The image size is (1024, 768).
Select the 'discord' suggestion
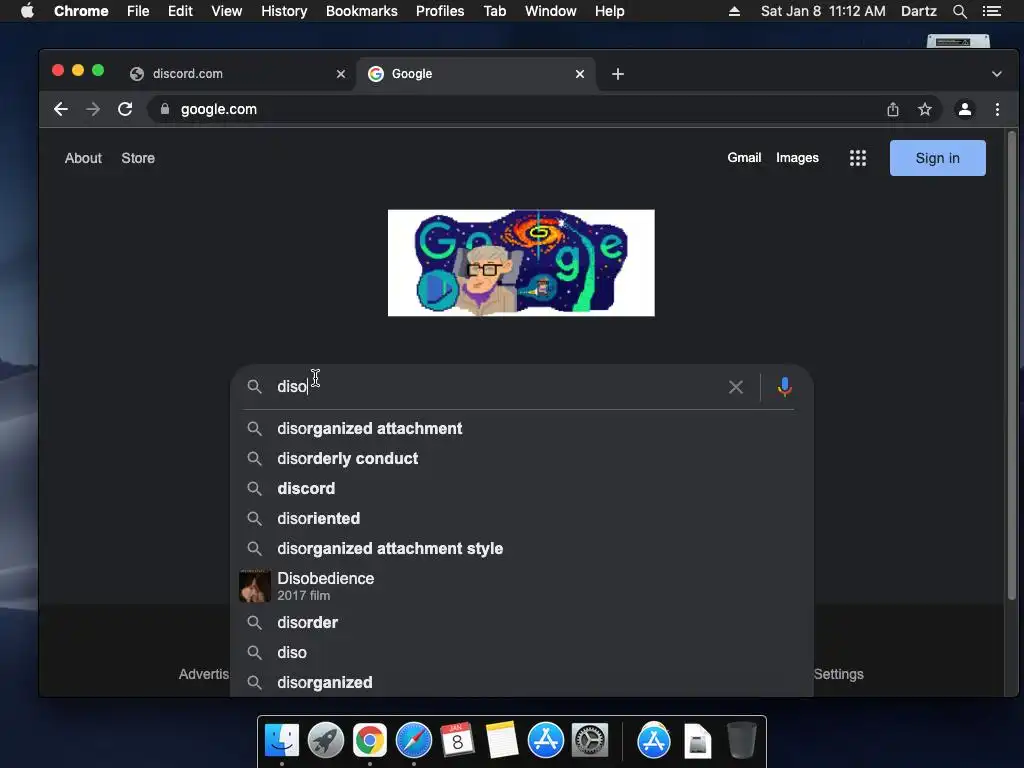pyautogui.click(x=522, y=488)
